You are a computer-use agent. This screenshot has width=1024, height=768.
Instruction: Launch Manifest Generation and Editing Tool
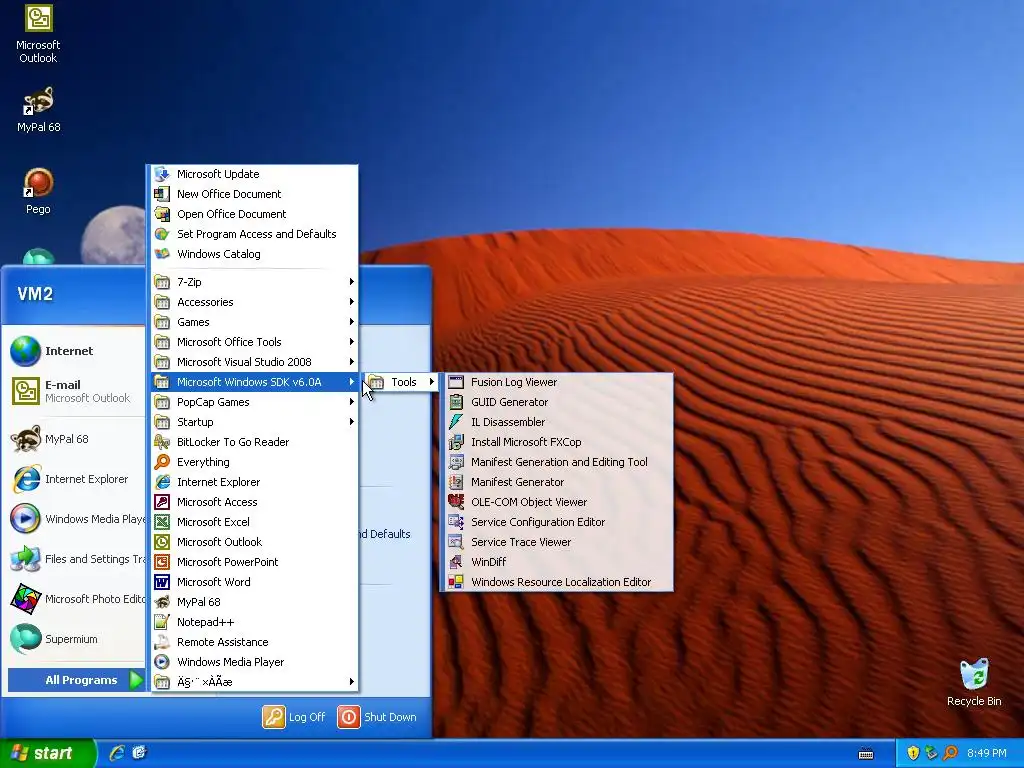point(558,462)
